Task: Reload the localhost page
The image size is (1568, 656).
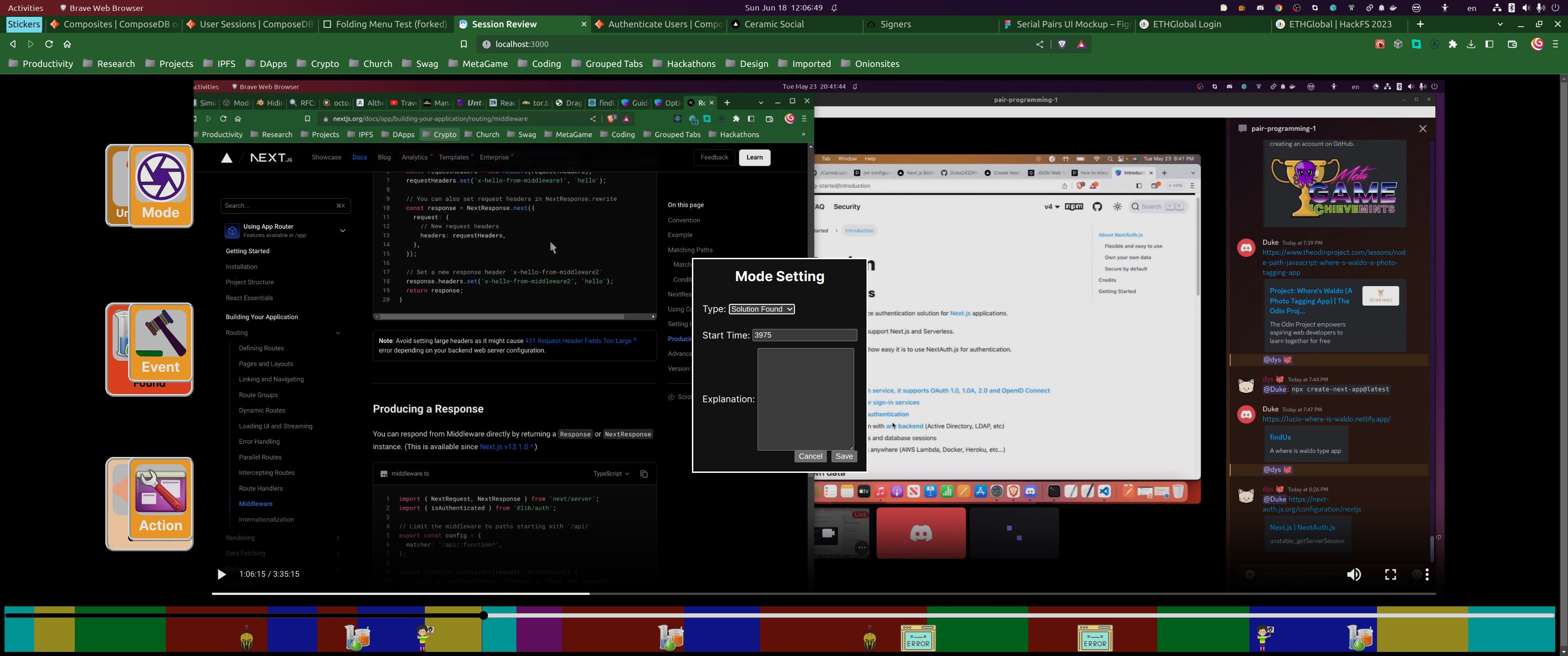Action: click(49, 45)
